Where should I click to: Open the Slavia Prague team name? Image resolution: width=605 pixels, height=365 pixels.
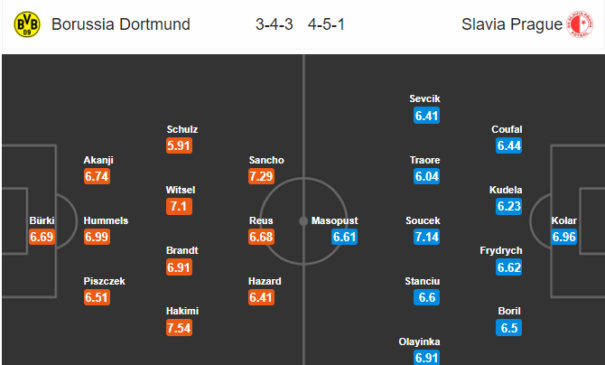512,24
